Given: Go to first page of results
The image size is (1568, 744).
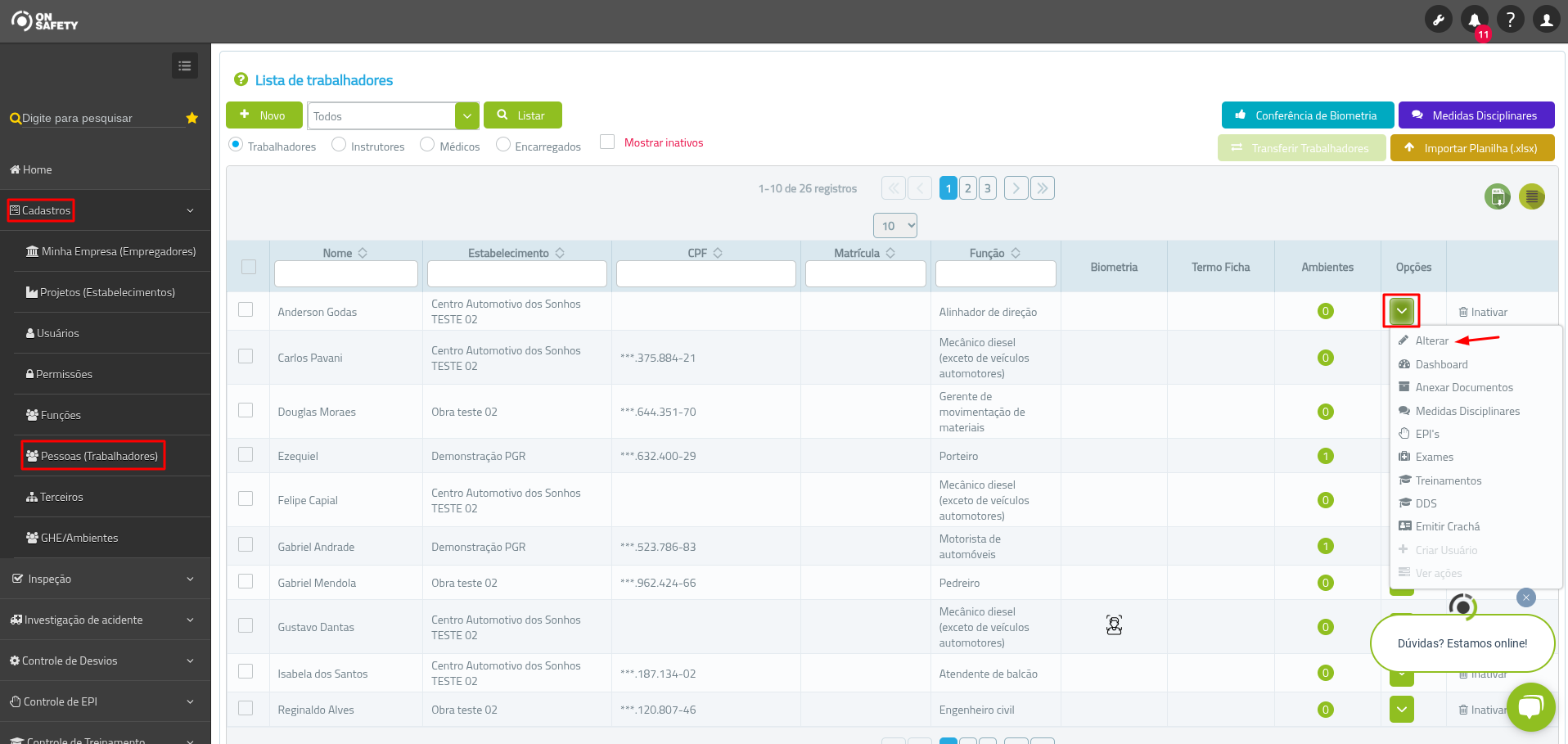Looking at the screenshot, I should click(894, 188).
